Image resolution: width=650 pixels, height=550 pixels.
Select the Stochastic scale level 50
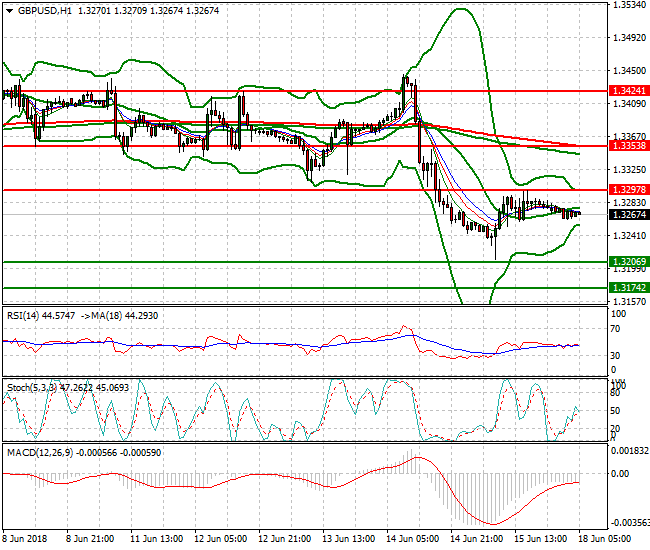click(x=616, y=411)
